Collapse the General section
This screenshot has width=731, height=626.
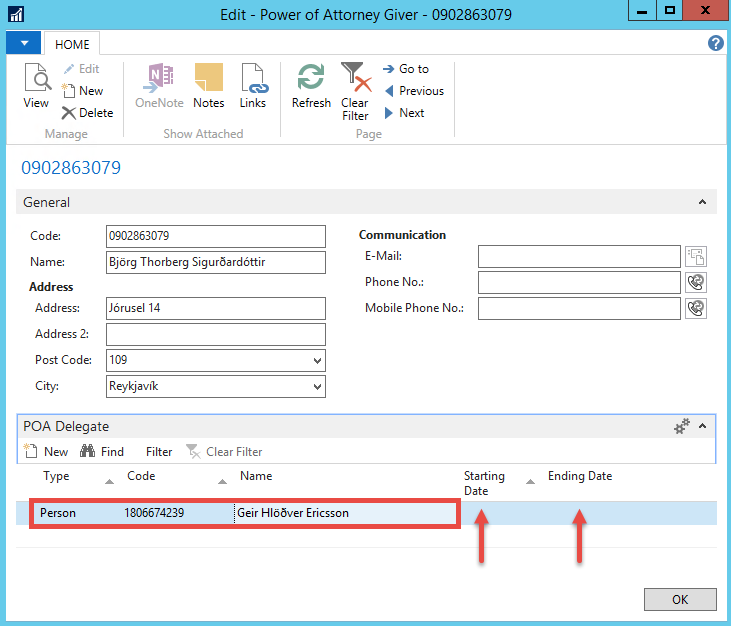coord(702,202)
